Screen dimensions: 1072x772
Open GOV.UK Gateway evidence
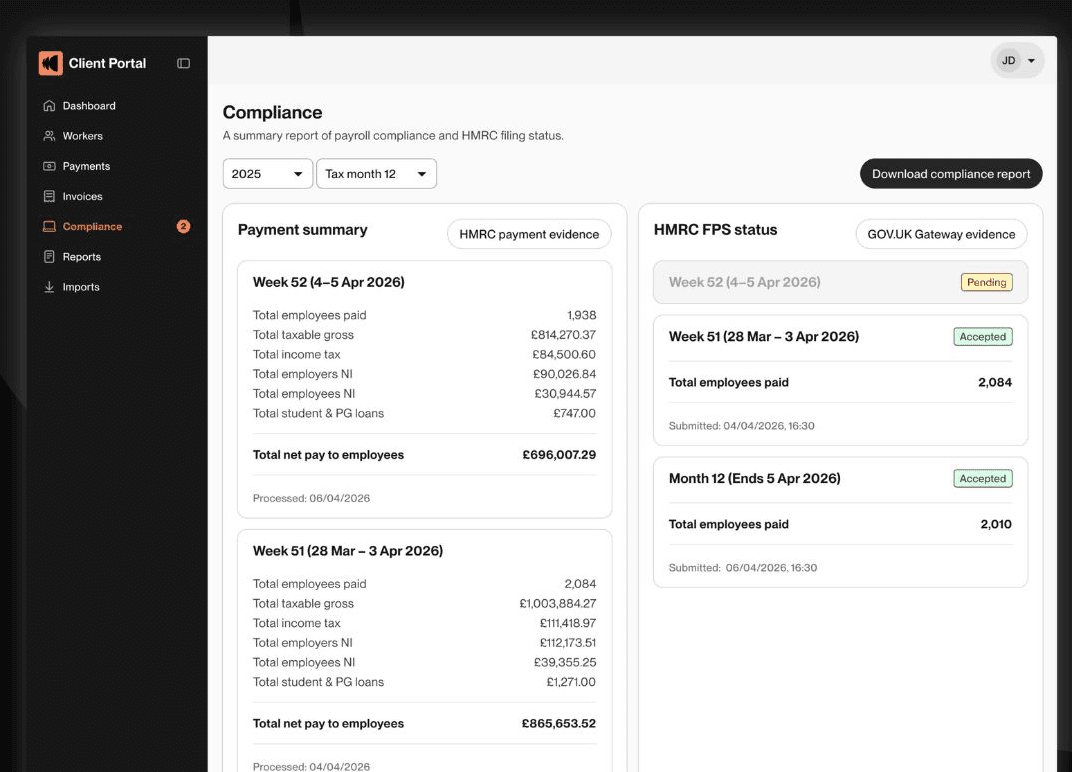pos(941,234)
